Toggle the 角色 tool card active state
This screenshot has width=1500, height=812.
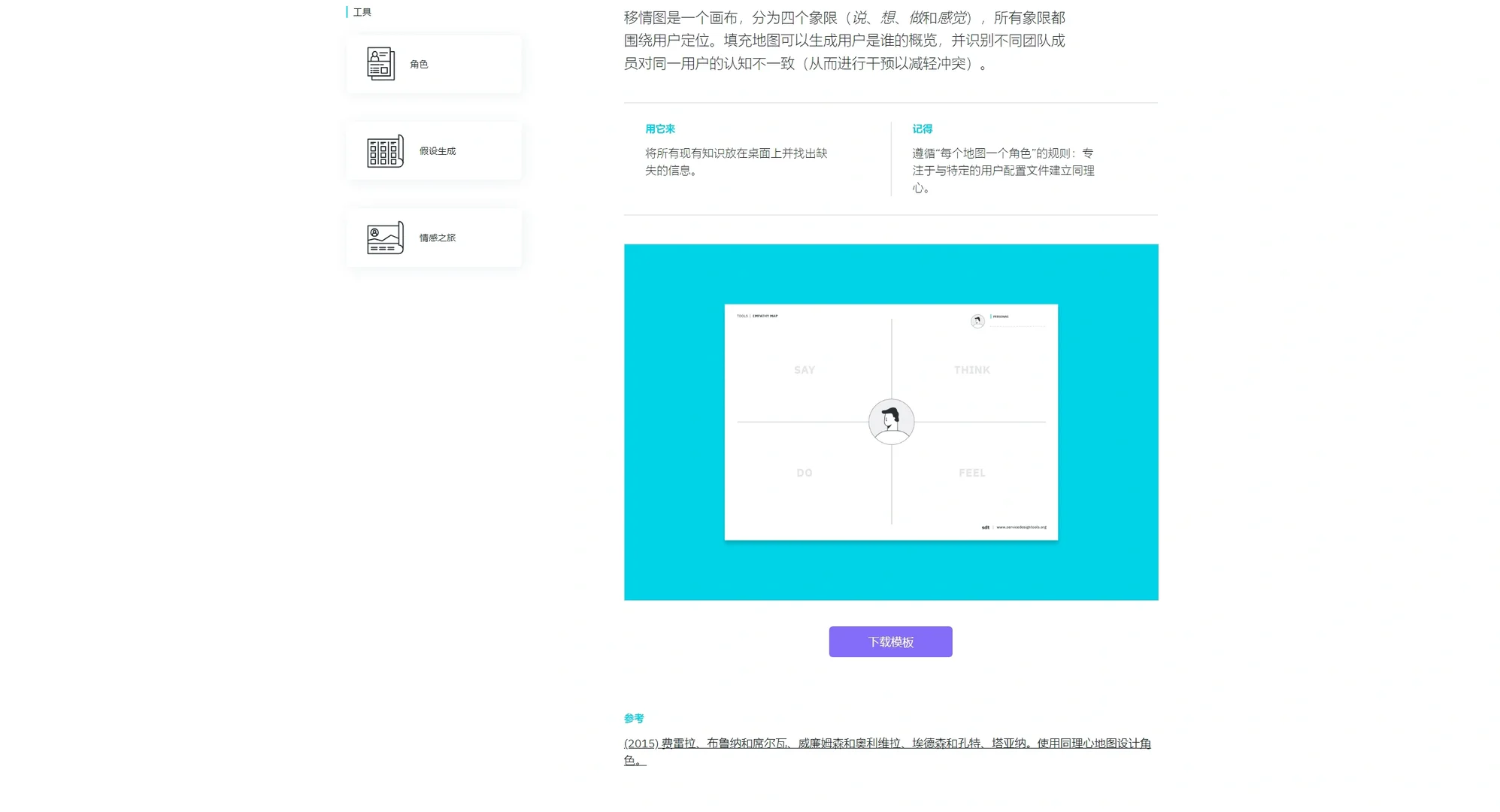click(433, 64)
